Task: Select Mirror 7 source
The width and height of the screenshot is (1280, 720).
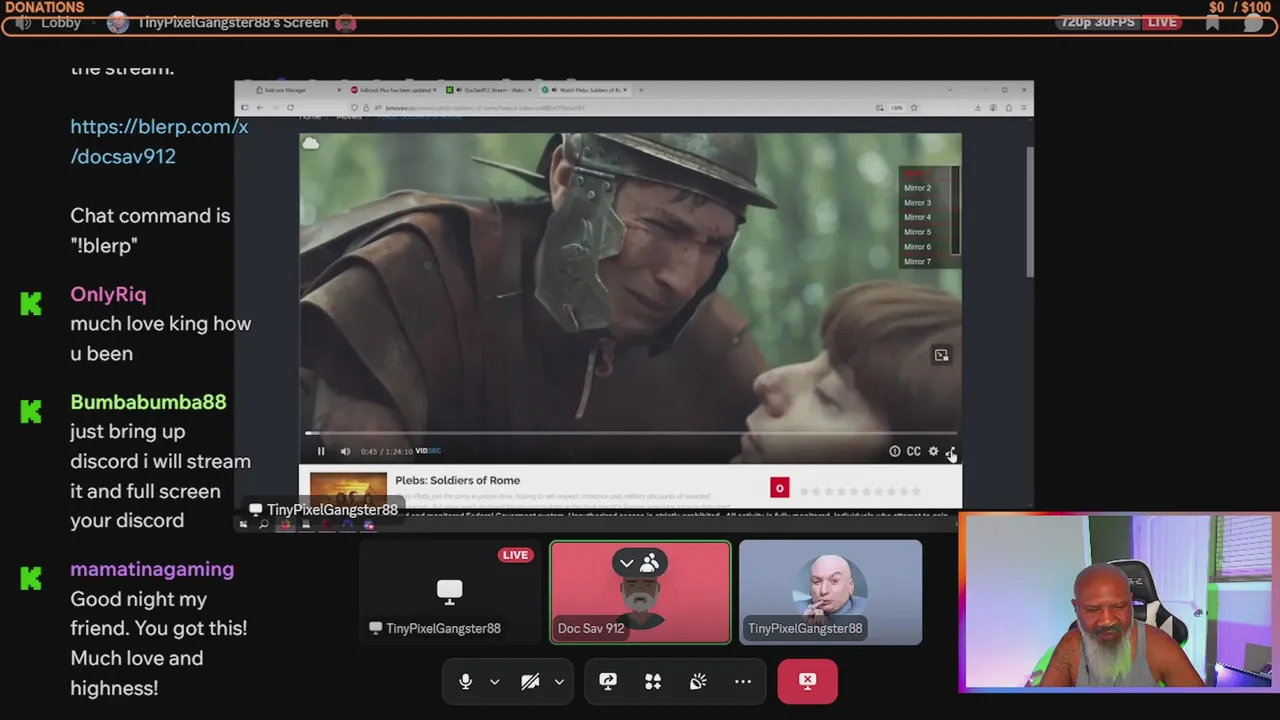Action: pos(917,262)
